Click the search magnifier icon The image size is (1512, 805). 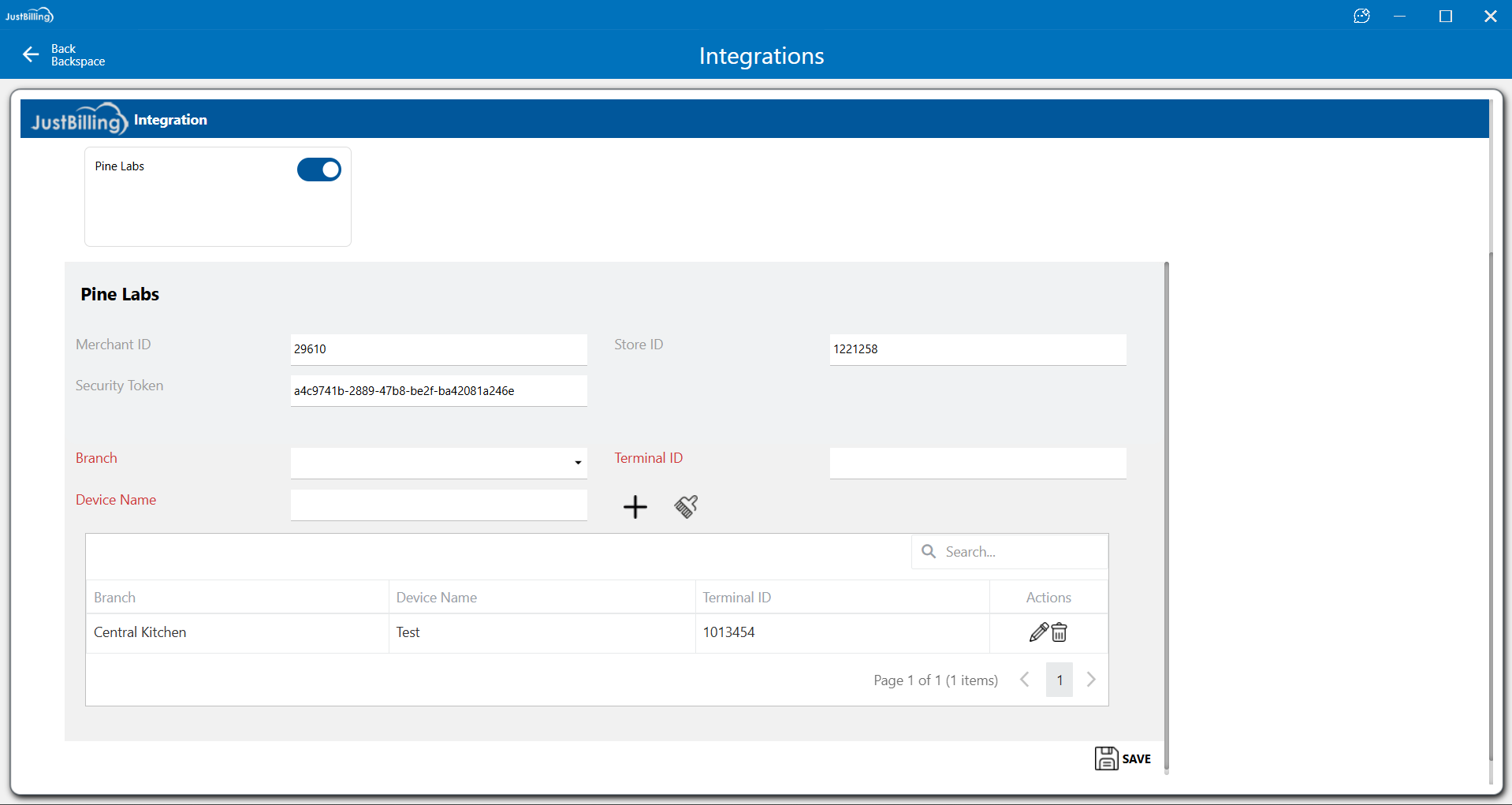929,552
